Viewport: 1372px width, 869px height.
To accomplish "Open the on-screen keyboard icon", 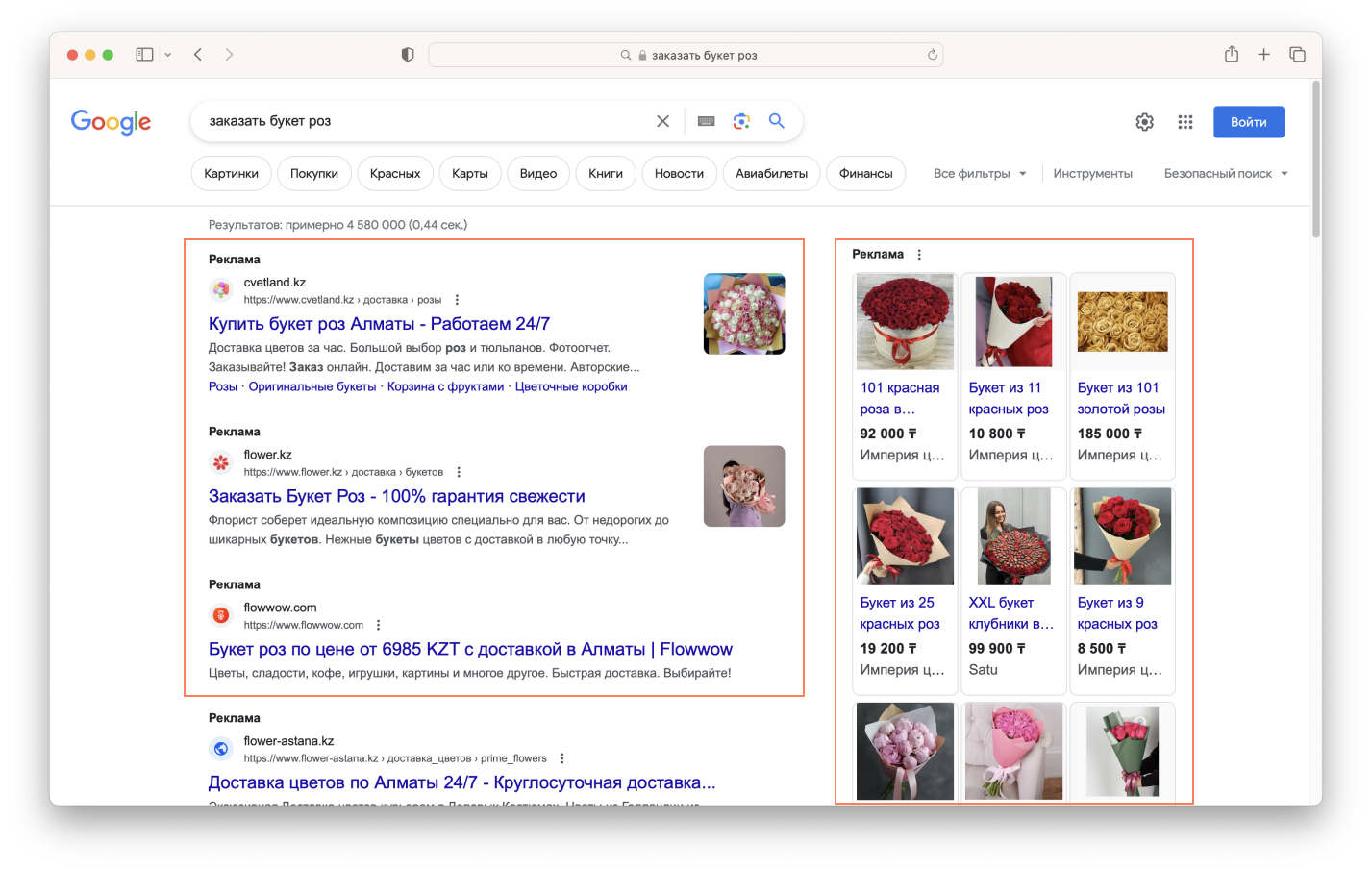I will [x=706, y=121].
